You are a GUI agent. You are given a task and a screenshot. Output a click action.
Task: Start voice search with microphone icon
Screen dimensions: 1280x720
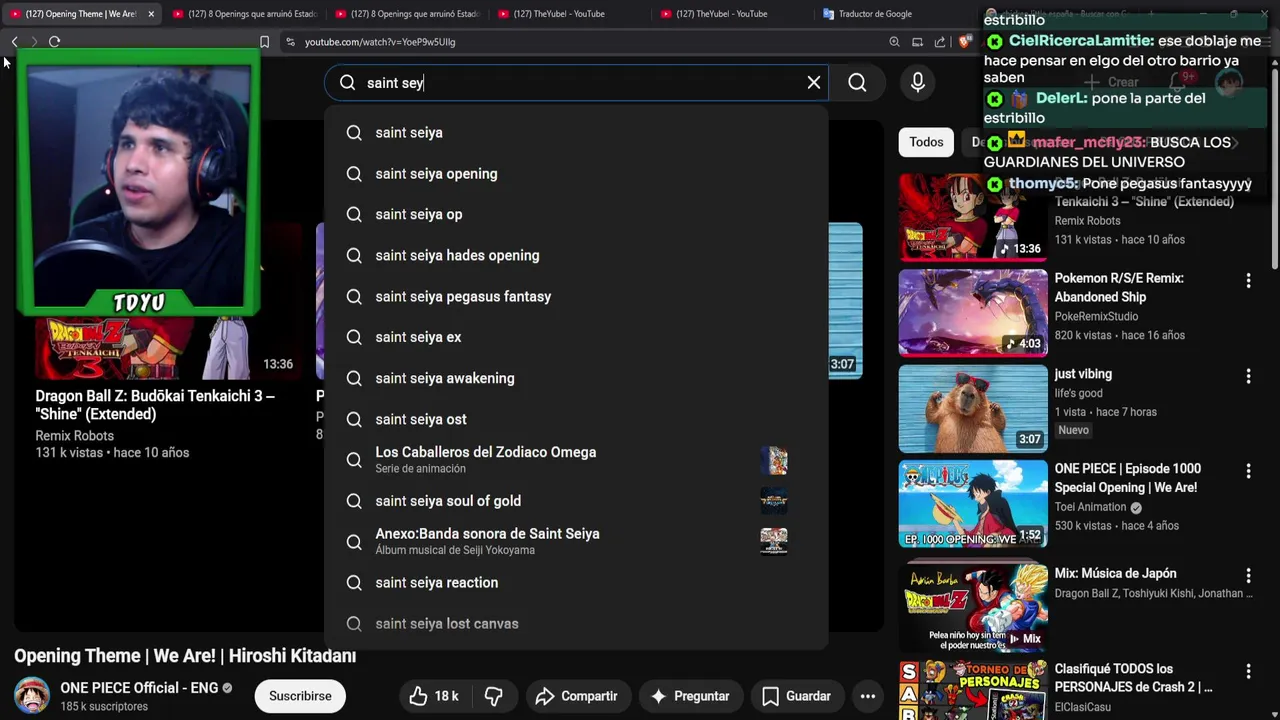918,83
